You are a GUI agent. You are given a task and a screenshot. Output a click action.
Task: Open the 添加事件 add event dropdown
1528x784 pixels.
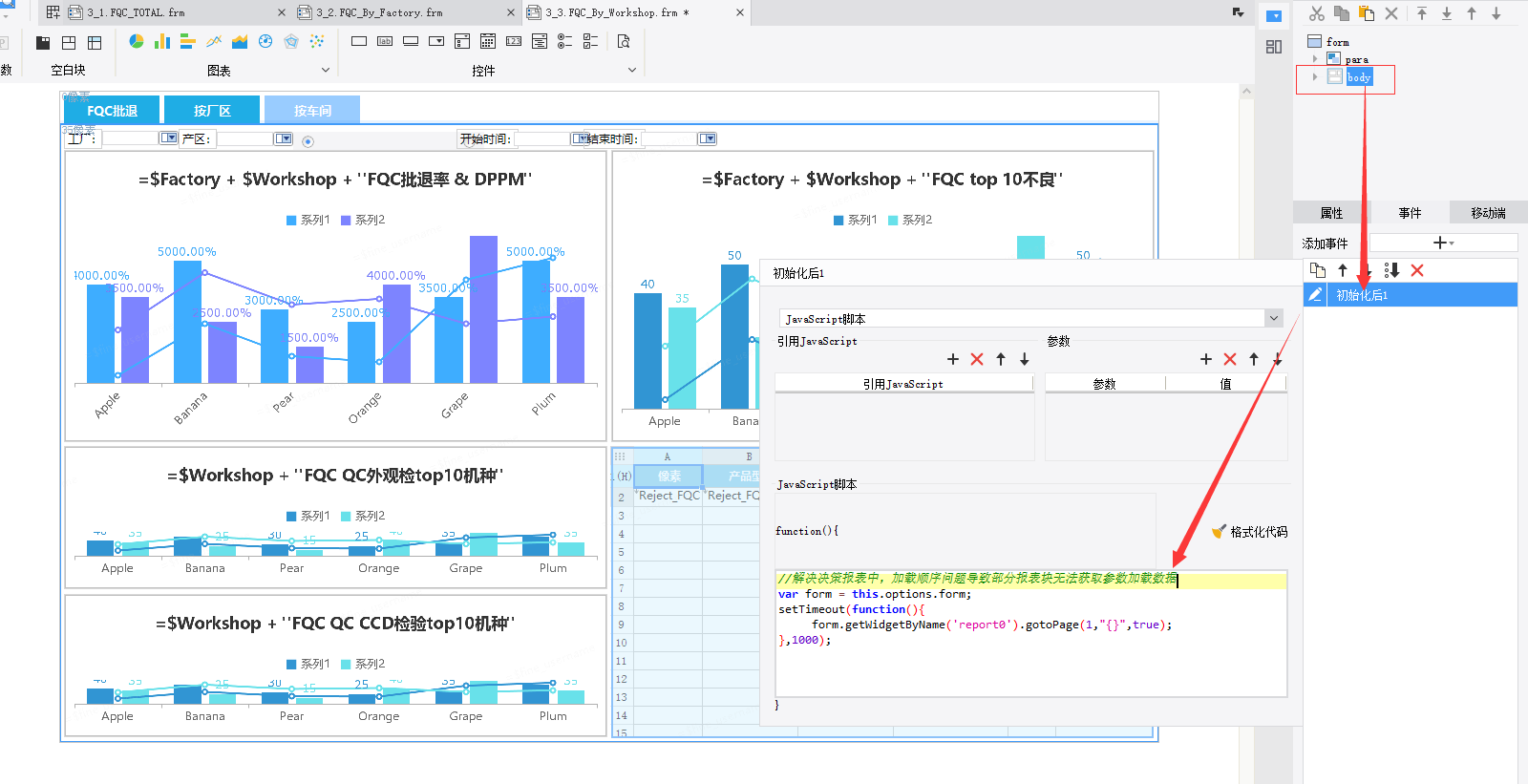[x=1443, y=243]
